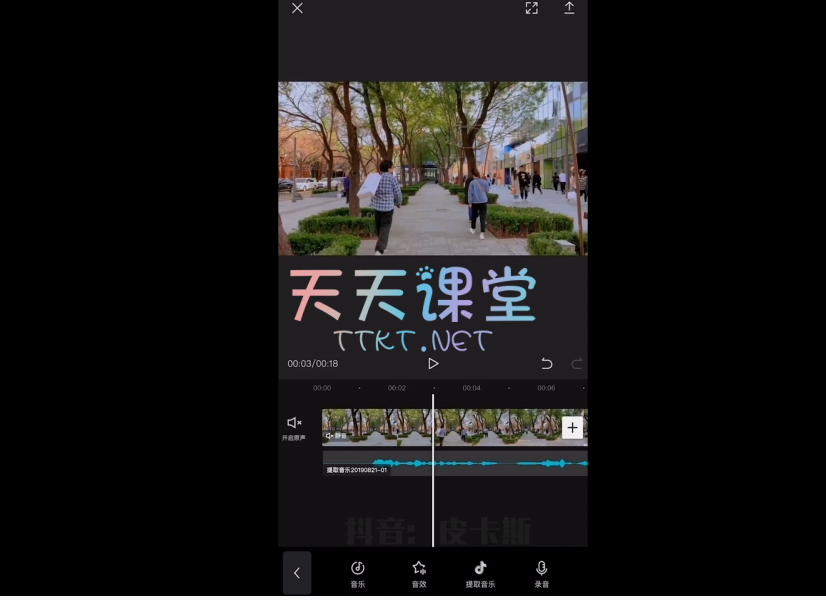Play the video preview
The height and width of the screenshot is (600, 826).
tap(433, 364)
